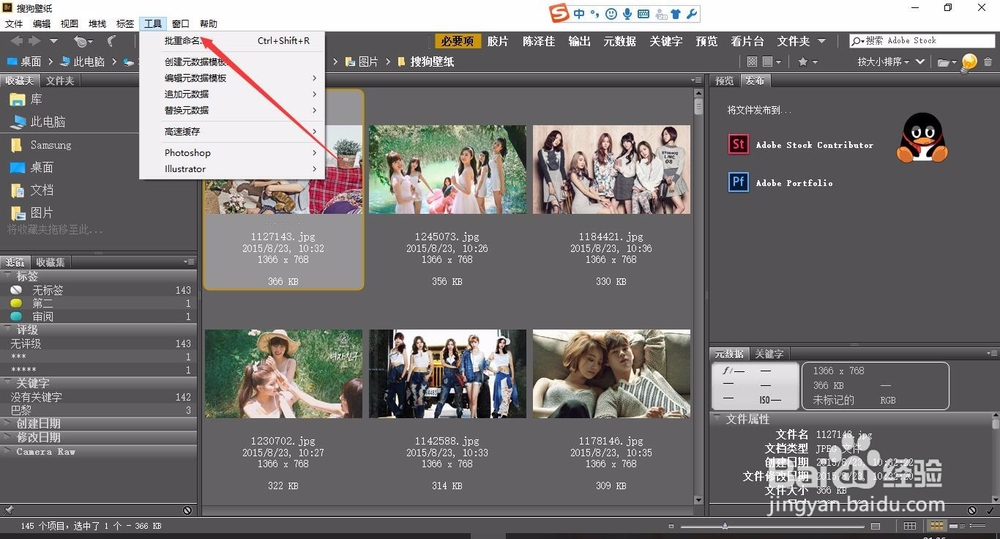Open the recent-files dropdown arrow beside the navigation arrows
Viewport: 1000px width, 539px height.
(54, 41)
